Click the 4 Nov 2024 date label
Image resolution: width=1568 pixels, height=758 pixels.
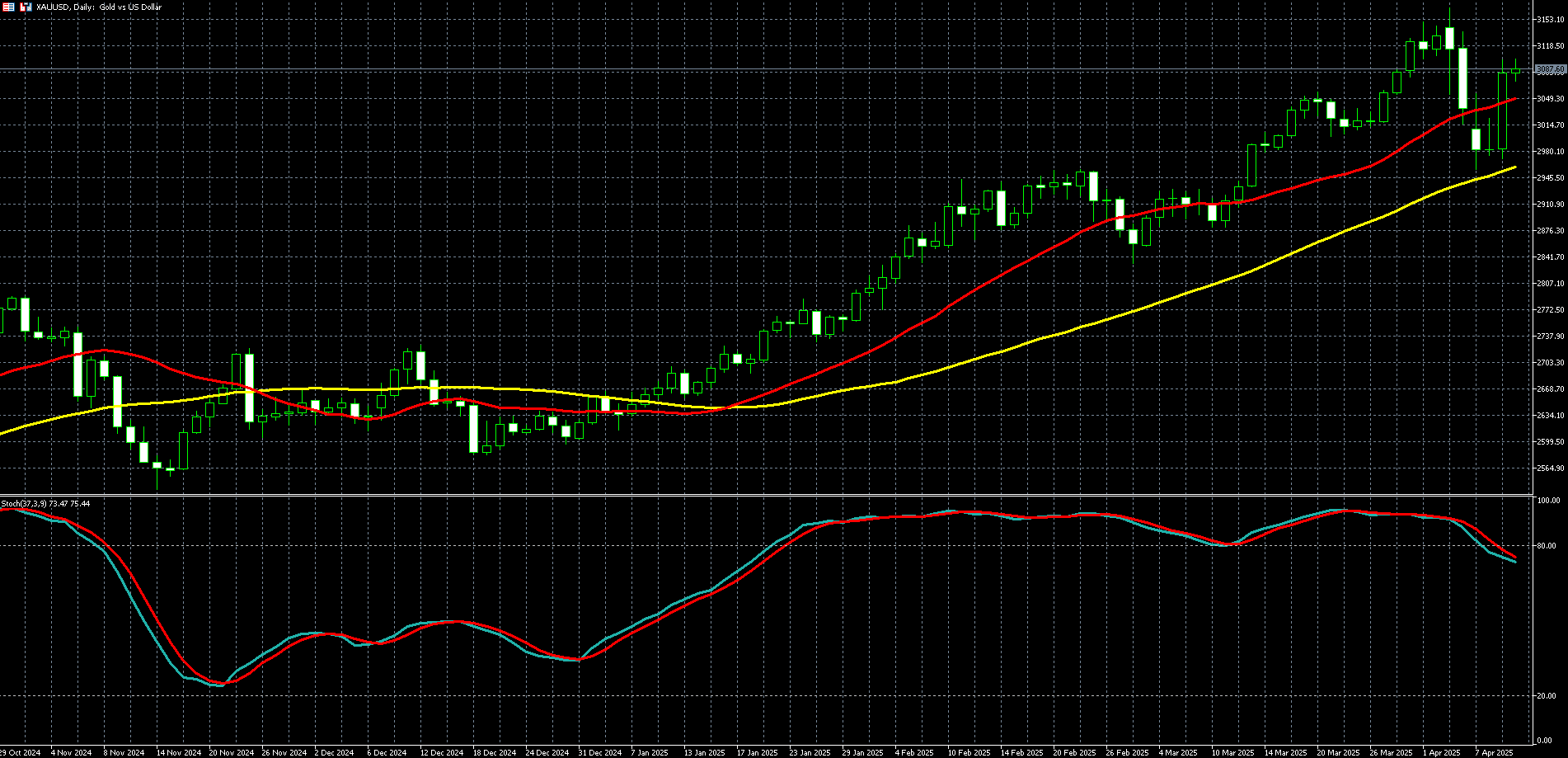coord(71,752)
